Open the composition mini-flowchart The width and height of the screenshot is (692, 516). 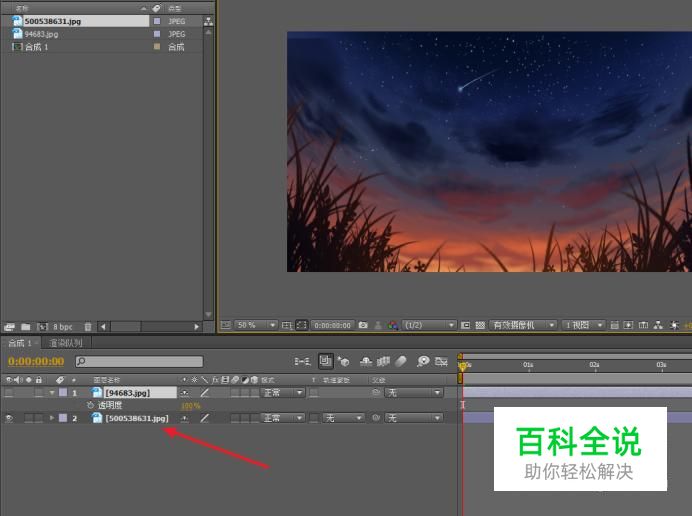point(302,362)
